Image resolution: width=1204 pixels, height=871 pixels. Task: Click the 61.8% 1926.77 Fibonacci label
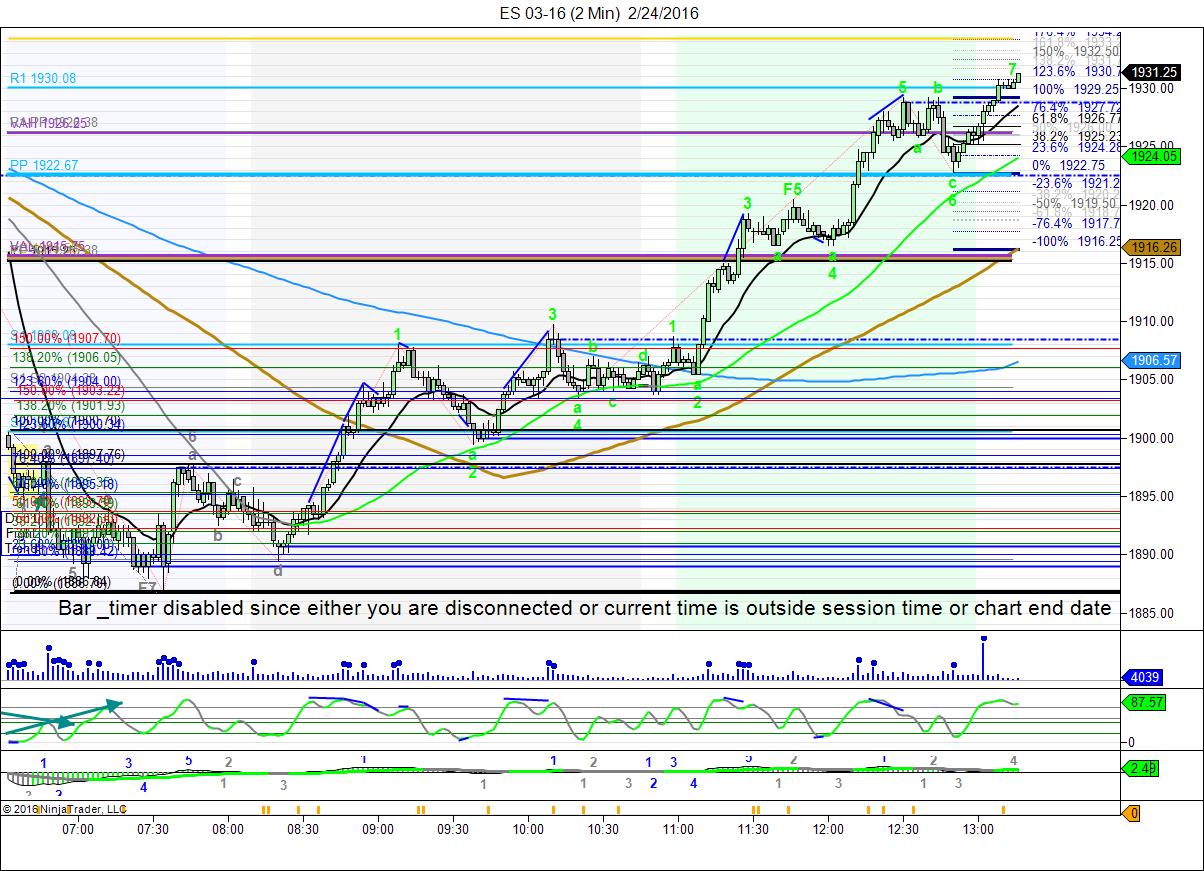pyautogui.click(x=1075, y=118)
